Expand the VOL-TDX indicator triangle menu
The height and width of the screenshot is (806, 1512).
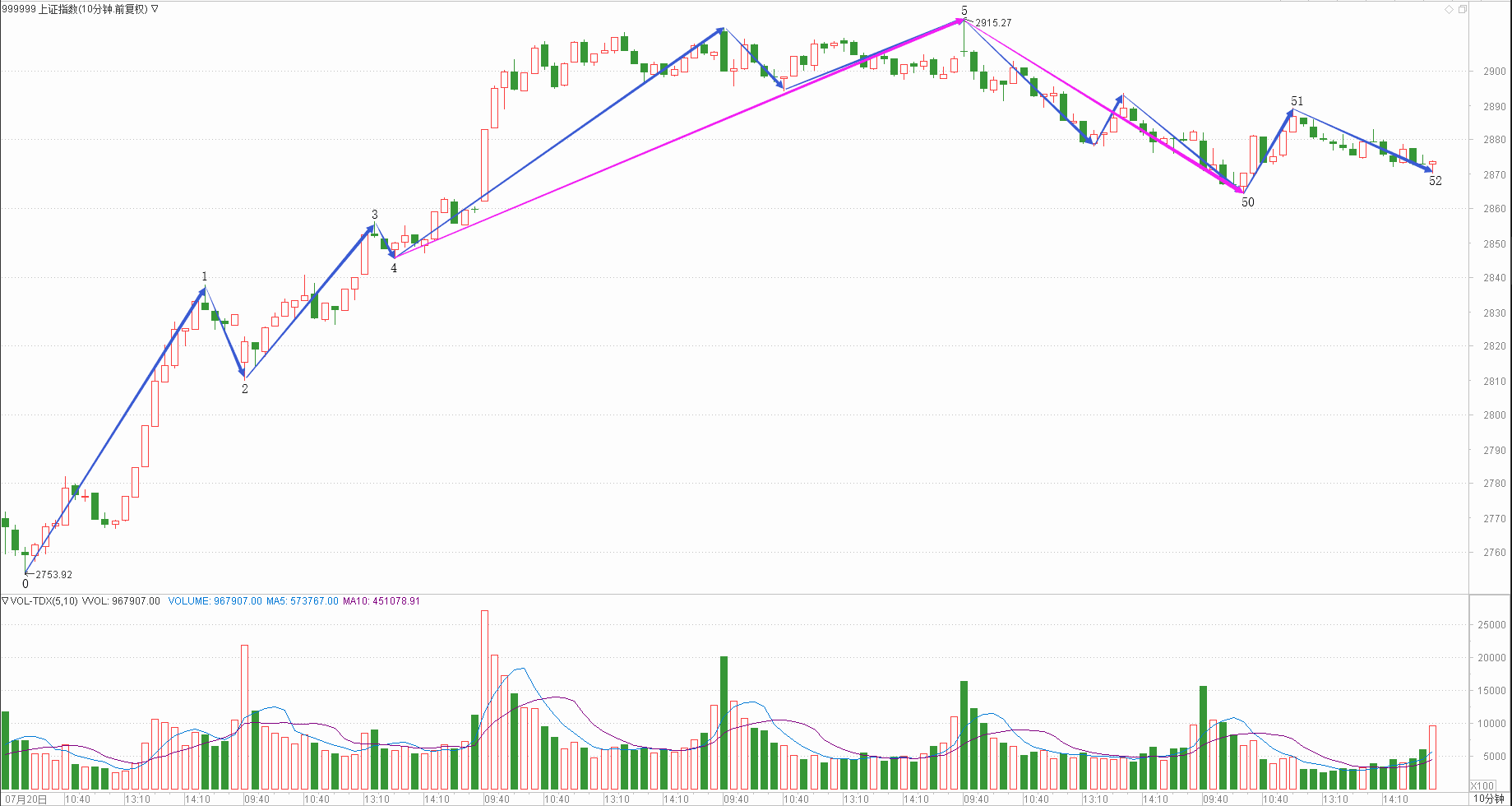point(5,601)
